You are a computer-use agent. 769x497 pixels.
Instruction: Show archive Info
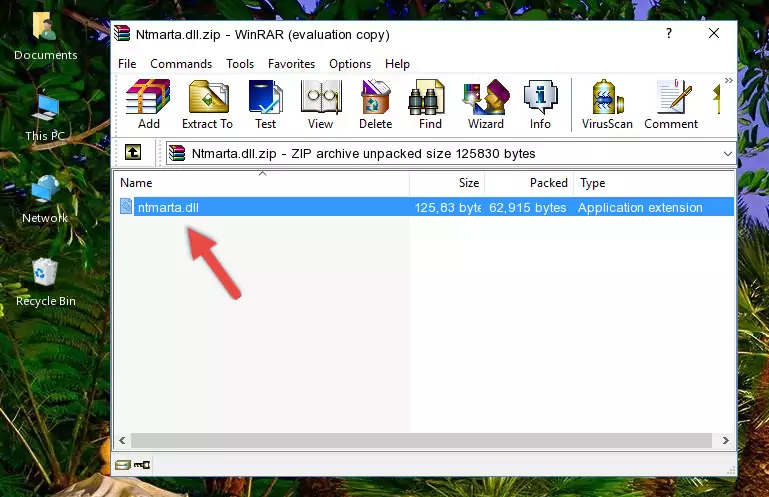tap(540, 104)
